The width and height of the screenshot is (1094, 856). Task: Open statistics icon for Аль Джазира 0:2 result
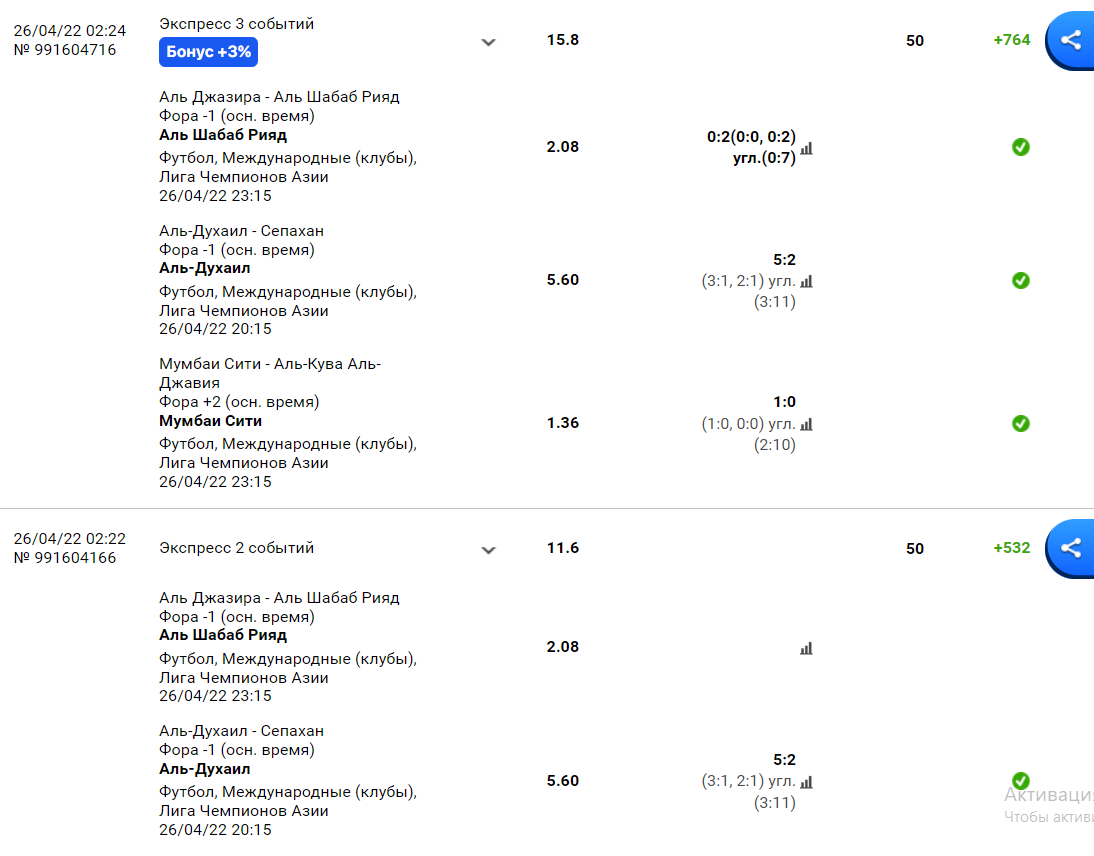(807, 148)
